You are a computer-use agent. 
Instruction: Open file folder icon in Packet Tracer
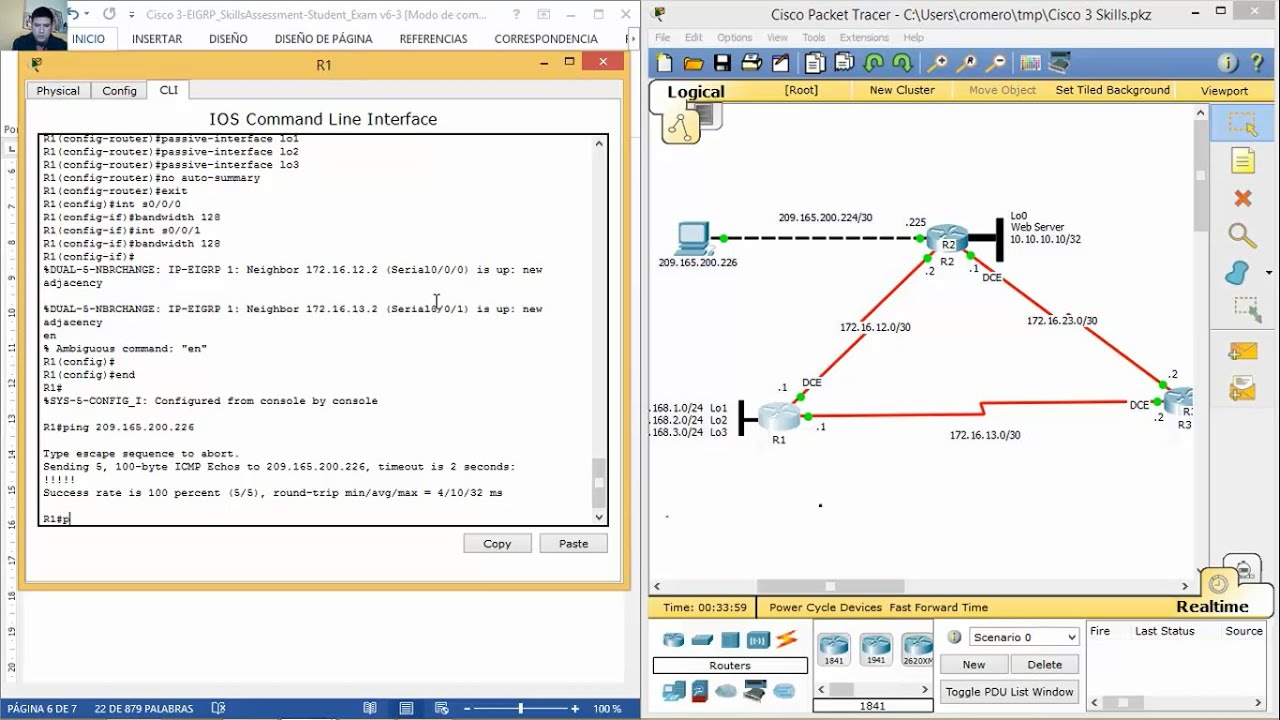click(x=693, y=64)
